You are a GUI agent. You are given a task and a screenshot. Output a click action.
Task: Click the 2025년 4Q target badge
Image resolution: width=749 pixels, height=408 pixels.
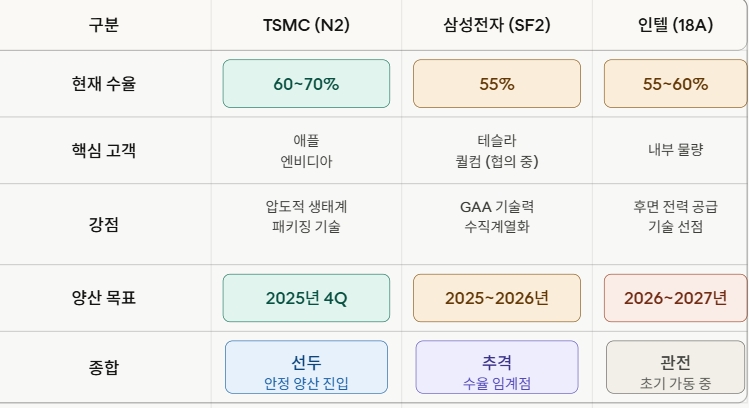(306, 298)
